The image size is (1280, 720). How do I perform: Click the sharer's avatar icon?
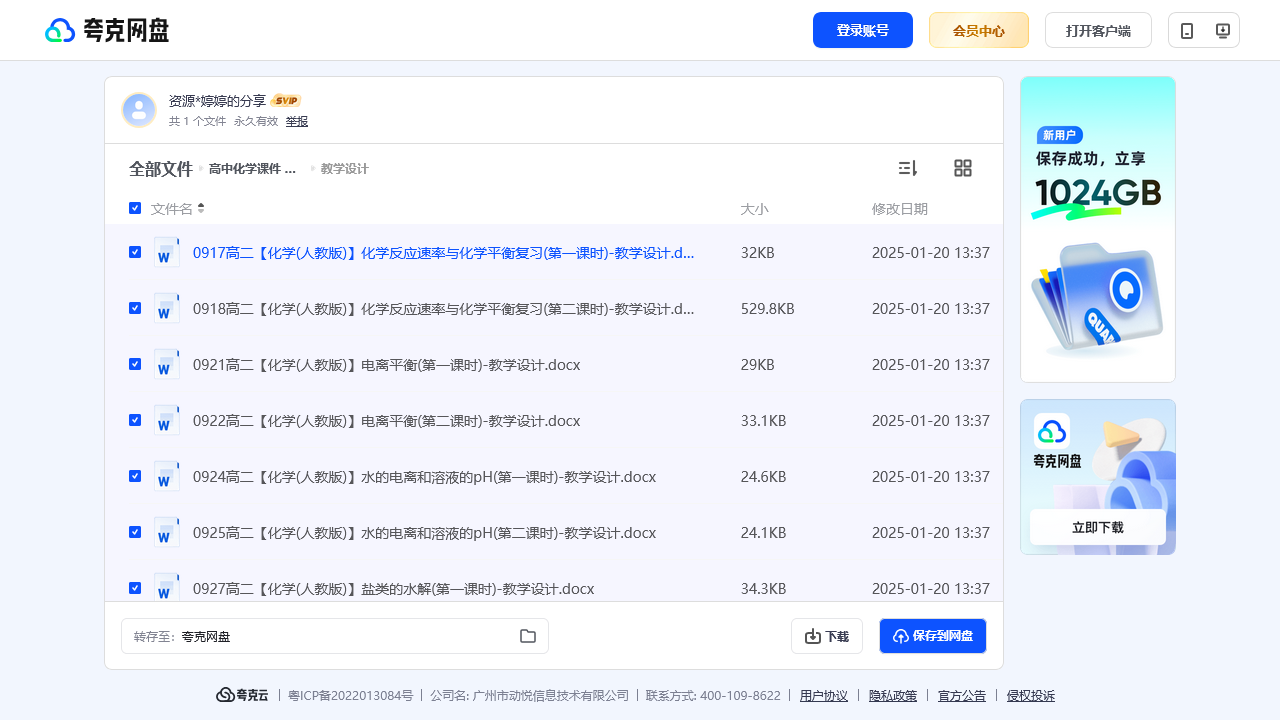tap(139, 110)
